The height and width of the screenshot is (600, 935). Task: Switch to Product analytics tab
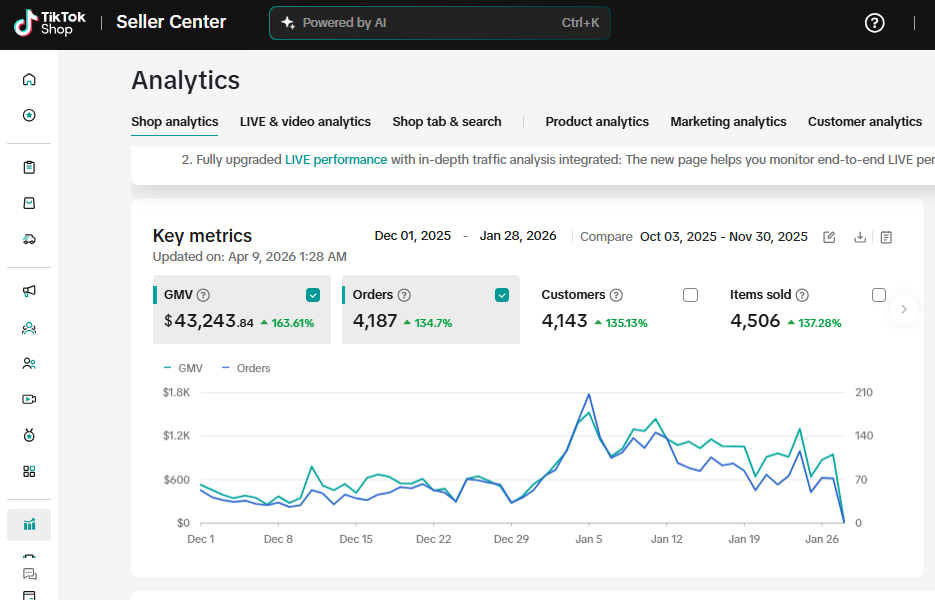[597, 122]
